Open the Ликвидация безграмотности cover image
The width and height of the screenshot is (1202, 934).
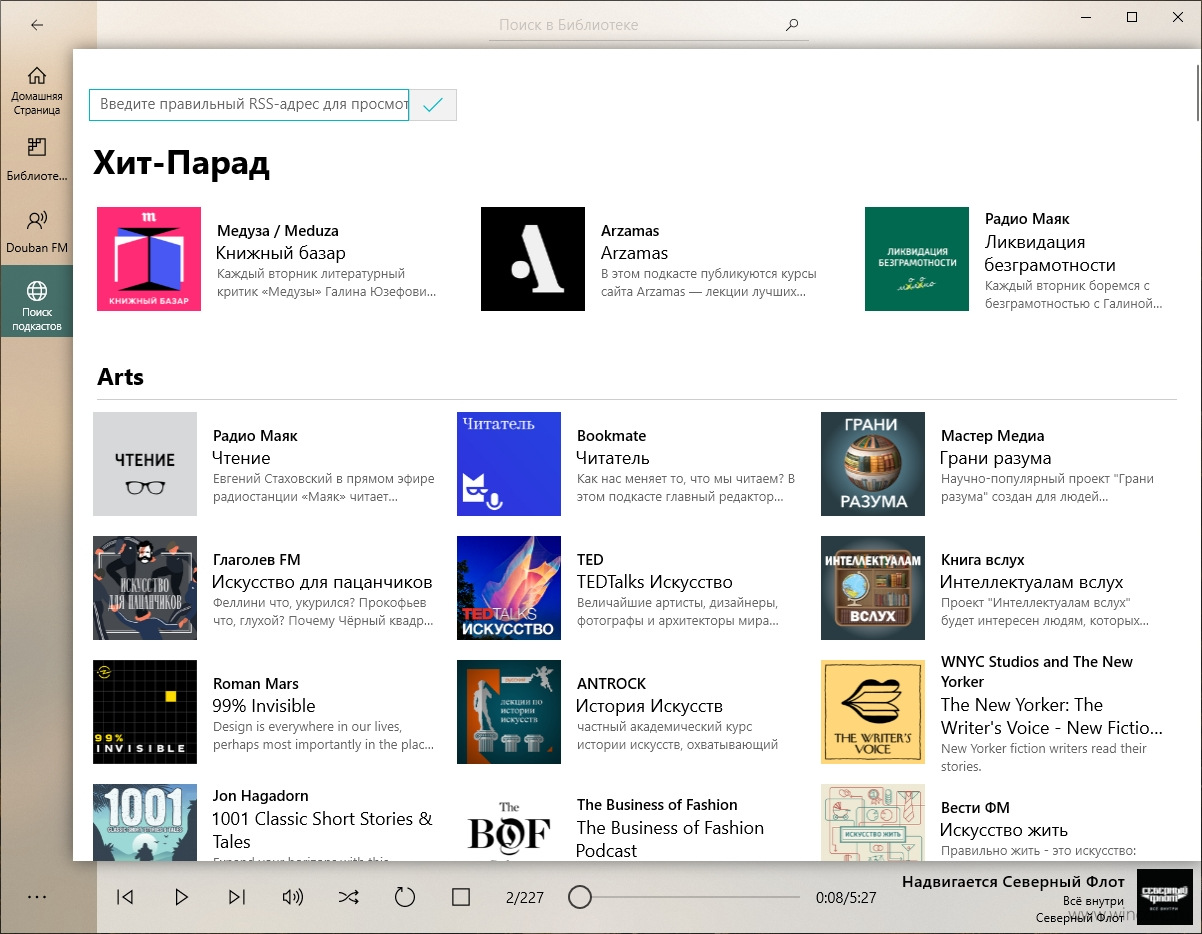point(917,259)
